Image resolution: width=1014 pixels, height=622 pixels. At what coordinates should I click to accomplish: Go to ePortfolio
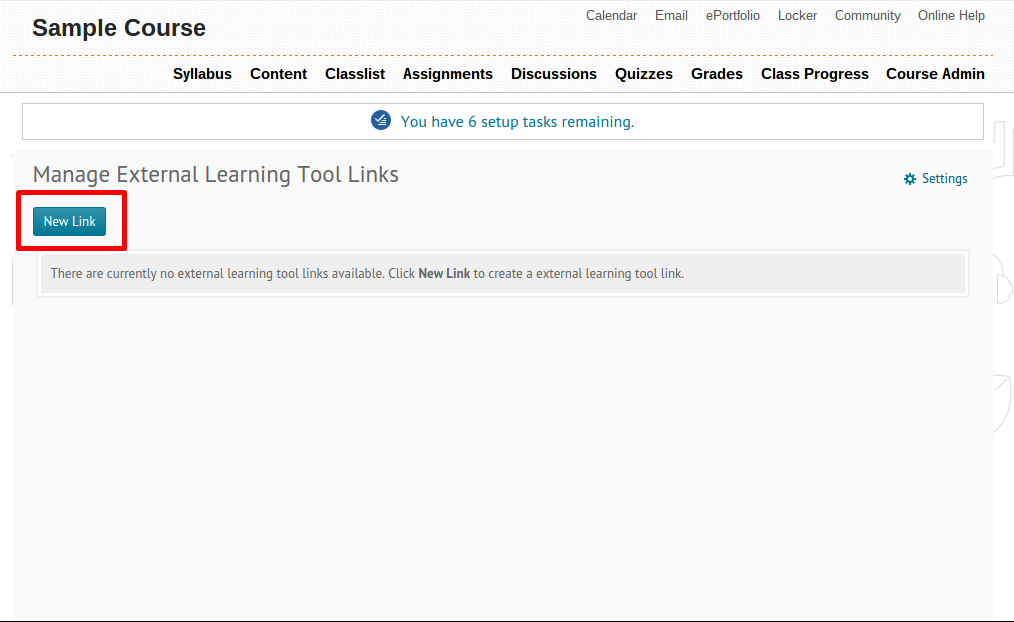733,16
